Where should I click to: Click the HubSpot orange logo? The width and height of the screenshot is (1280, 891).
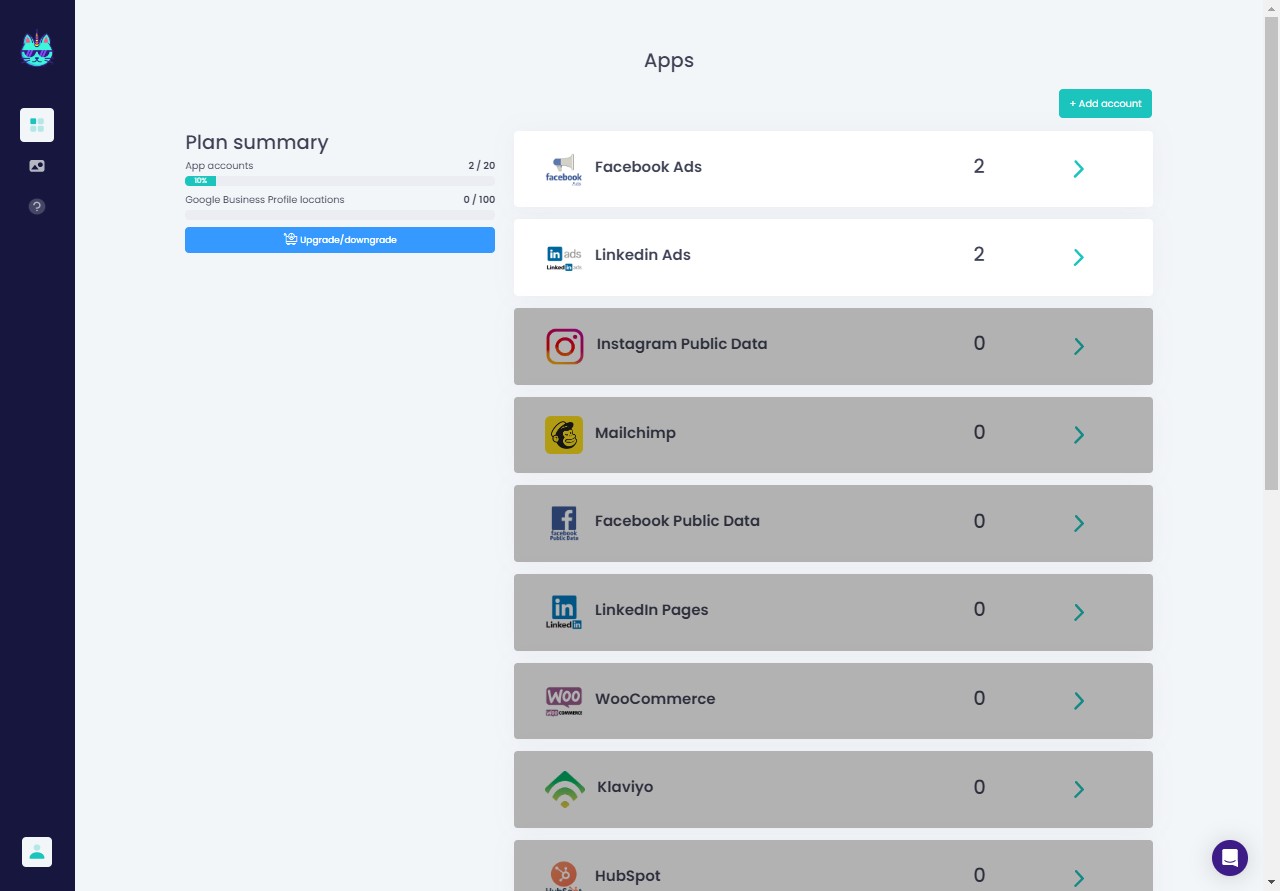[x=564, y=876]
